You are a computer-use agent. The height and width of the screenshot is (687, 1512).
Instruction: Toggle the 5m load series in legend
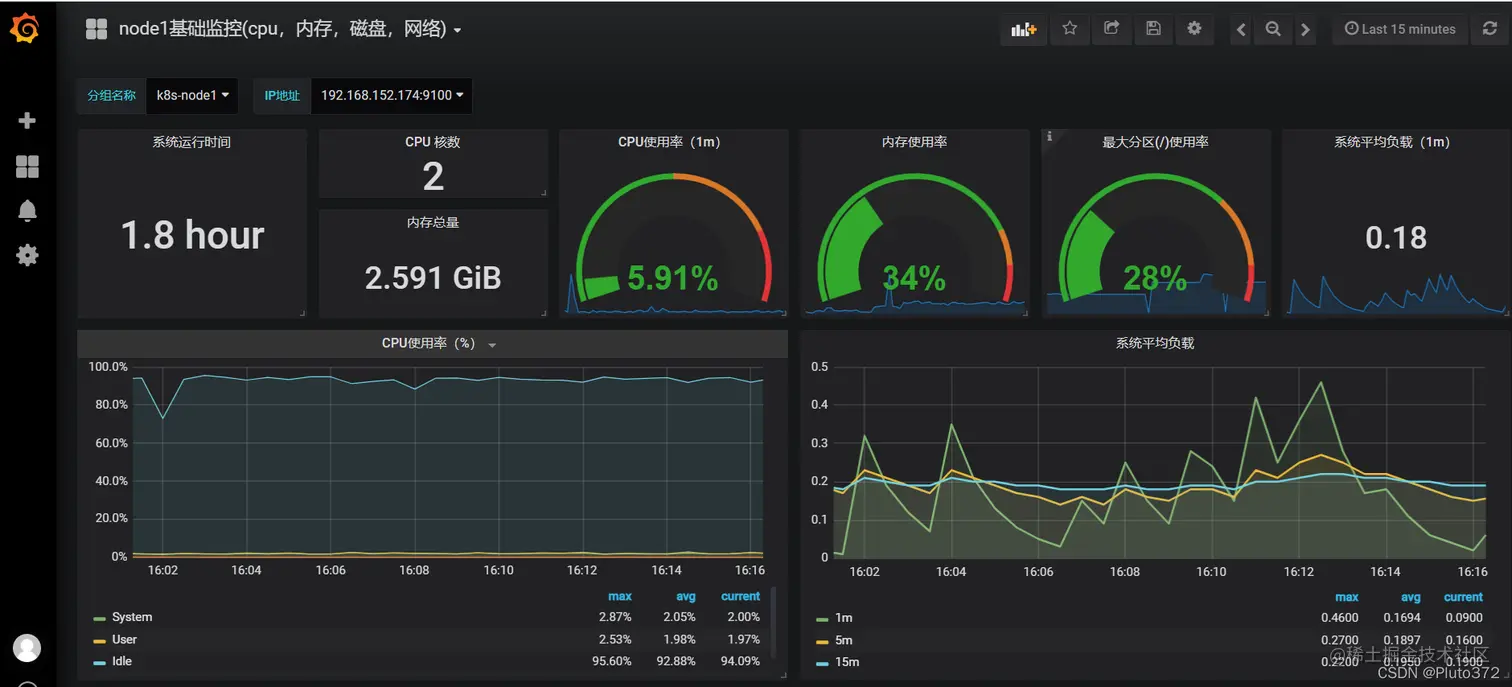843,640
